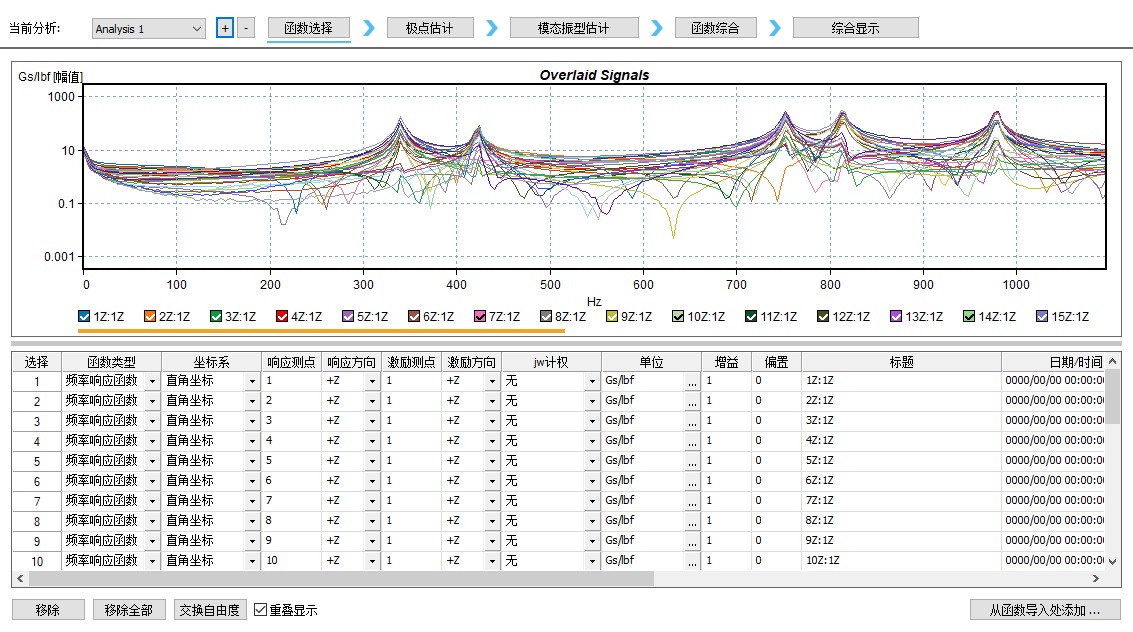Image resolution: width=1133 pixels, height=632 pixels.
Task: Toggle the 7Z:1Z signal checkbox
Action: coord(480,316)
